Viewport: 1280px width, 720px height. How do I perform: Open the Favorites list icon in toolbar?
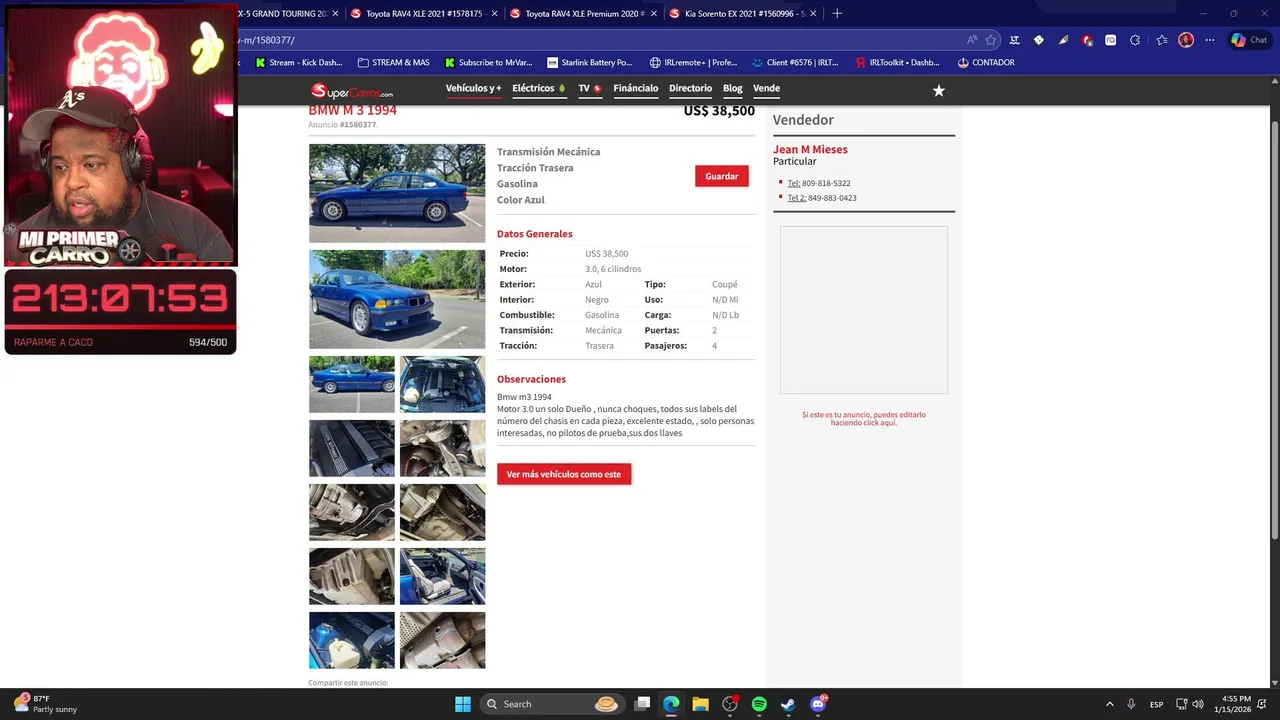click(1161, 40)
